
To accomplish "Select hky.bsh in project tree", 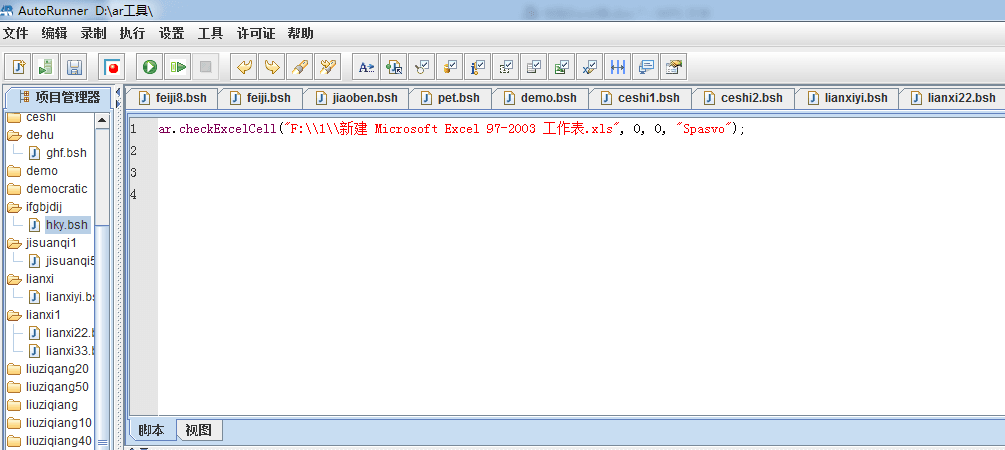I will click(67, 225).
